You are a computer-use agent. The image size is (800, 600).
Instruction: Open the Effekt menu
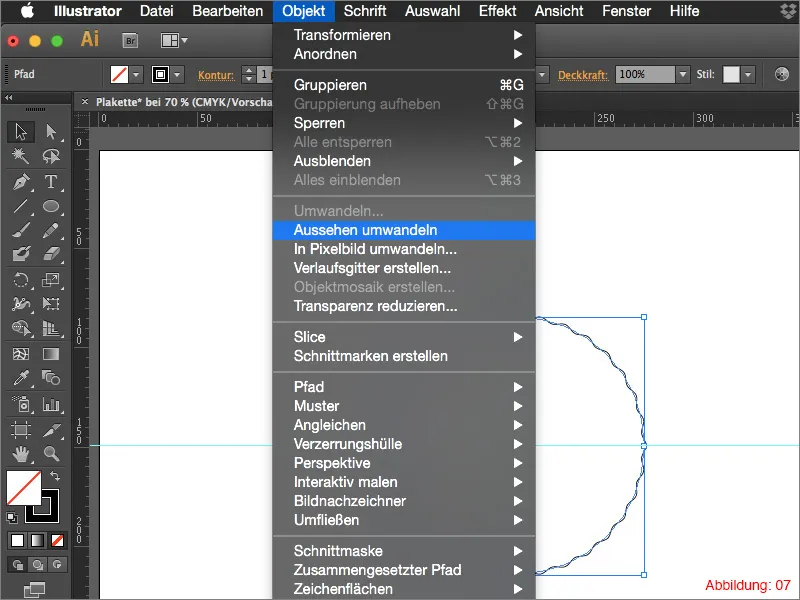(497, 11)
